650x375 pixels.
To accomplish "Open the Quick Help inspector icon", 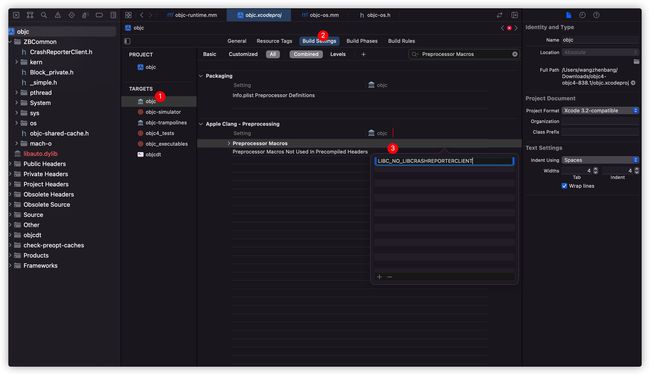I will coord(596,15).
